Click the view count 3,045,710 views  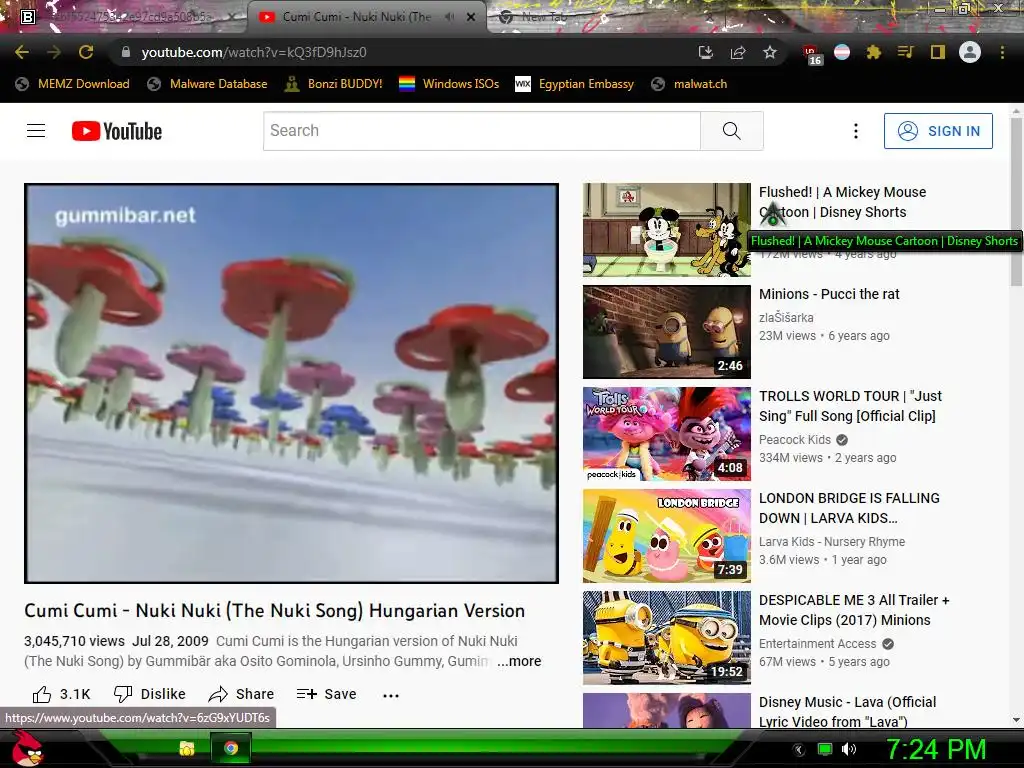click(74, 641)
